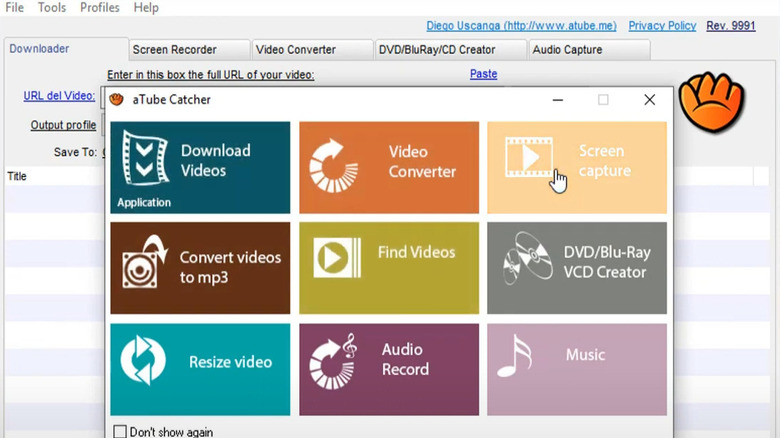Open the Privacy Policy link
This screenshot has width=780, height=438.
coord(662,26)
